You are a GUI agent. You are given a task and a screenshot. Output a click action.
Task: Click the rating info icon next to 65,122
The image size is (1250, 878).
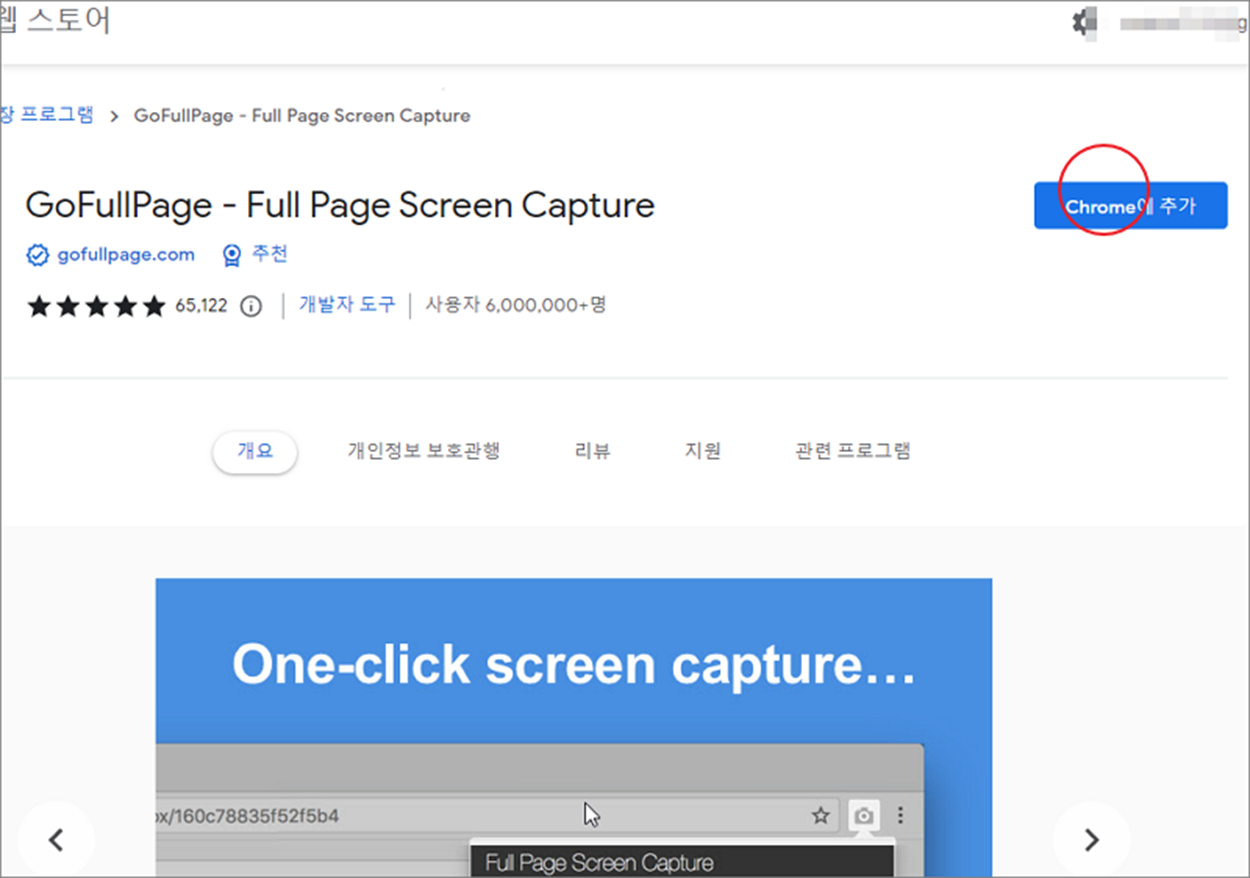point(251,306)
